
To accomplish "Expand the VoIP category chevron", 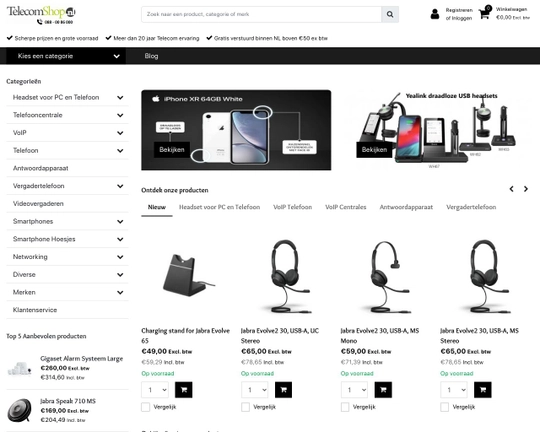I will coord(120,133).
